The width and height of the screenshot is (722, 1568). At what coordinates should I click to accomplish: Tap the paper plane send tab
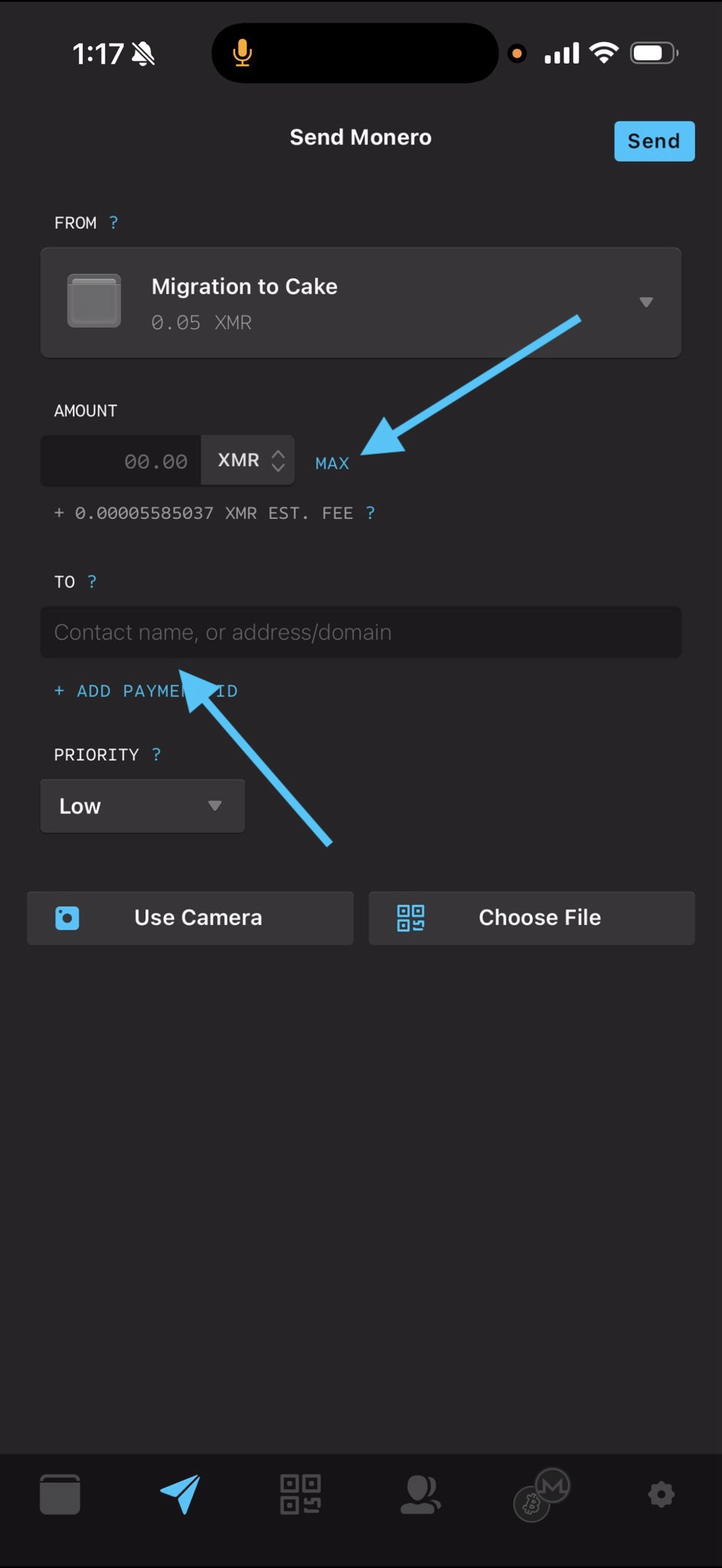(181, 1494)
